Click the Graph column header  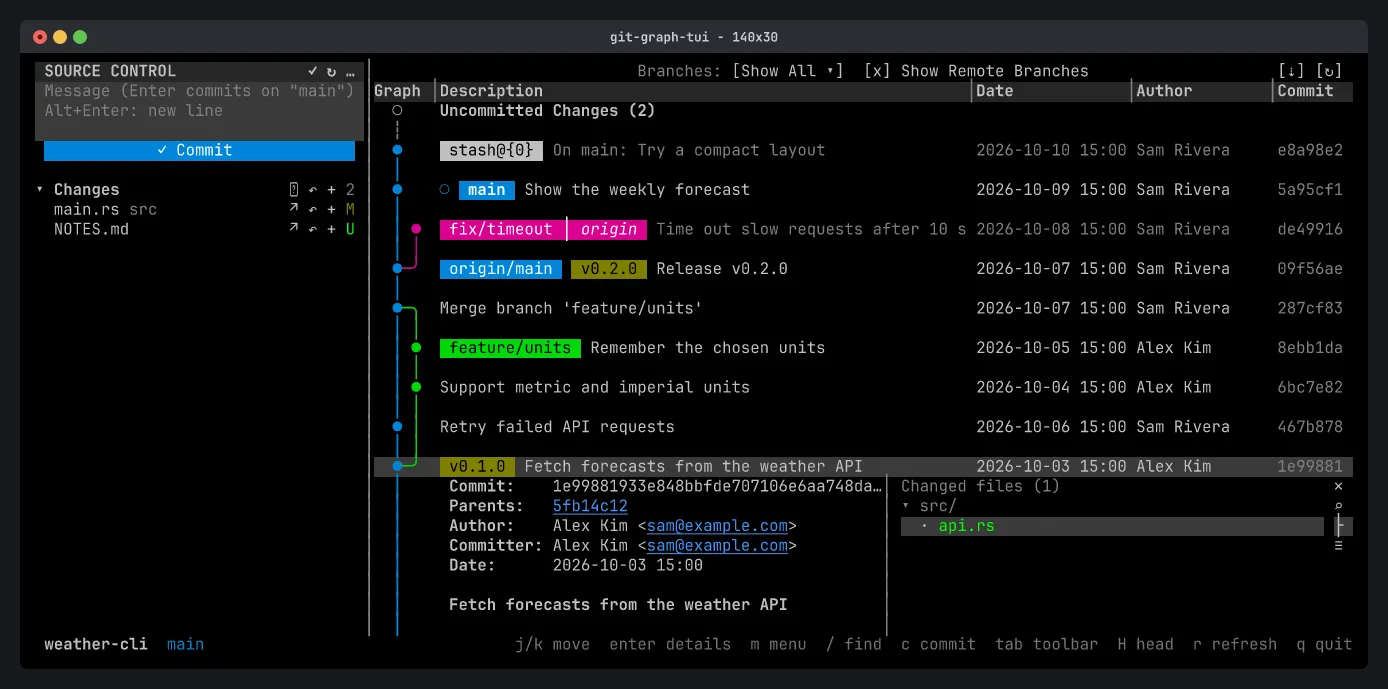coord(397,91)
